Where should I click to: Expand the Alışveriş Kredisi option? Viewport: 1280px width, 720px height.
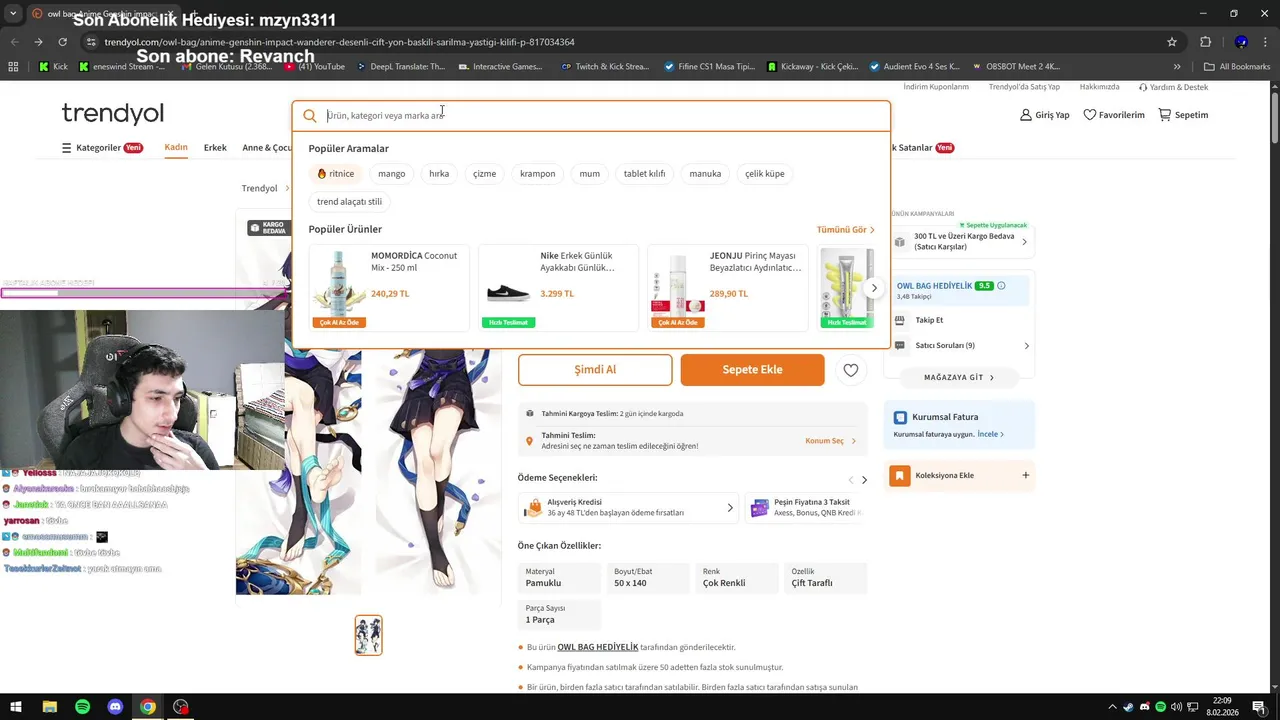point(629,508)
